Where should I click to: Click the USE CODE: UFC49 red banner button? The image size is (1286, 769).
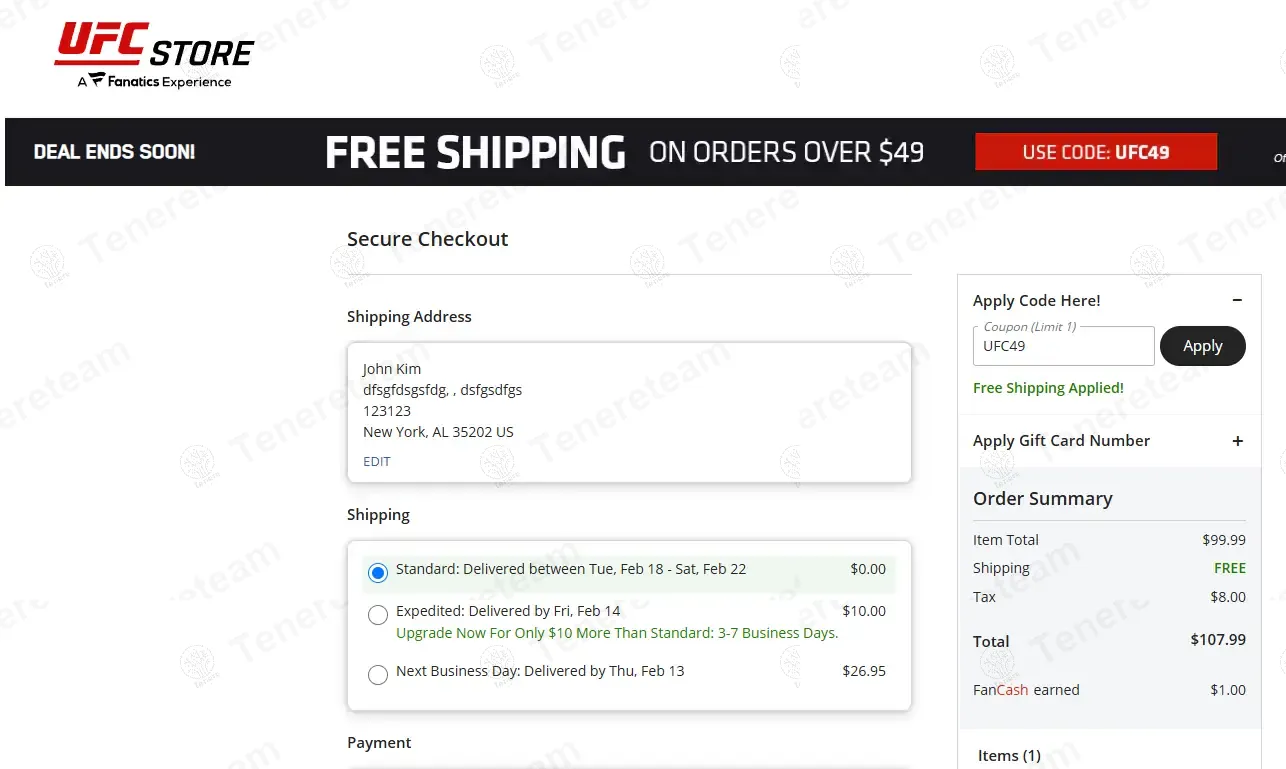(x=1096, y=152)
